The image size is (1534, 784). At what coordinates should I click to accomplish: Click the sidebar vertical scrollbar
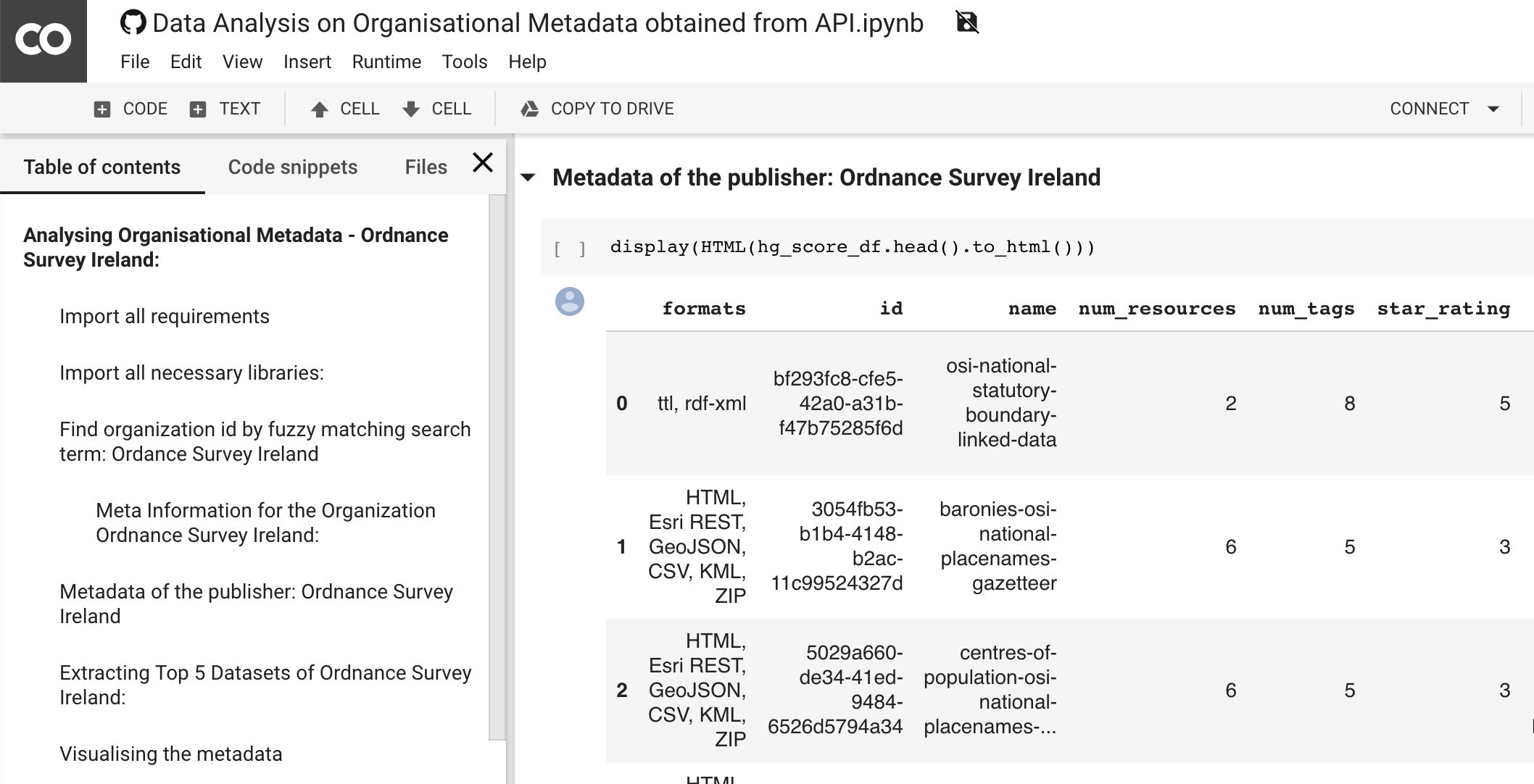(x=497, y=467)
